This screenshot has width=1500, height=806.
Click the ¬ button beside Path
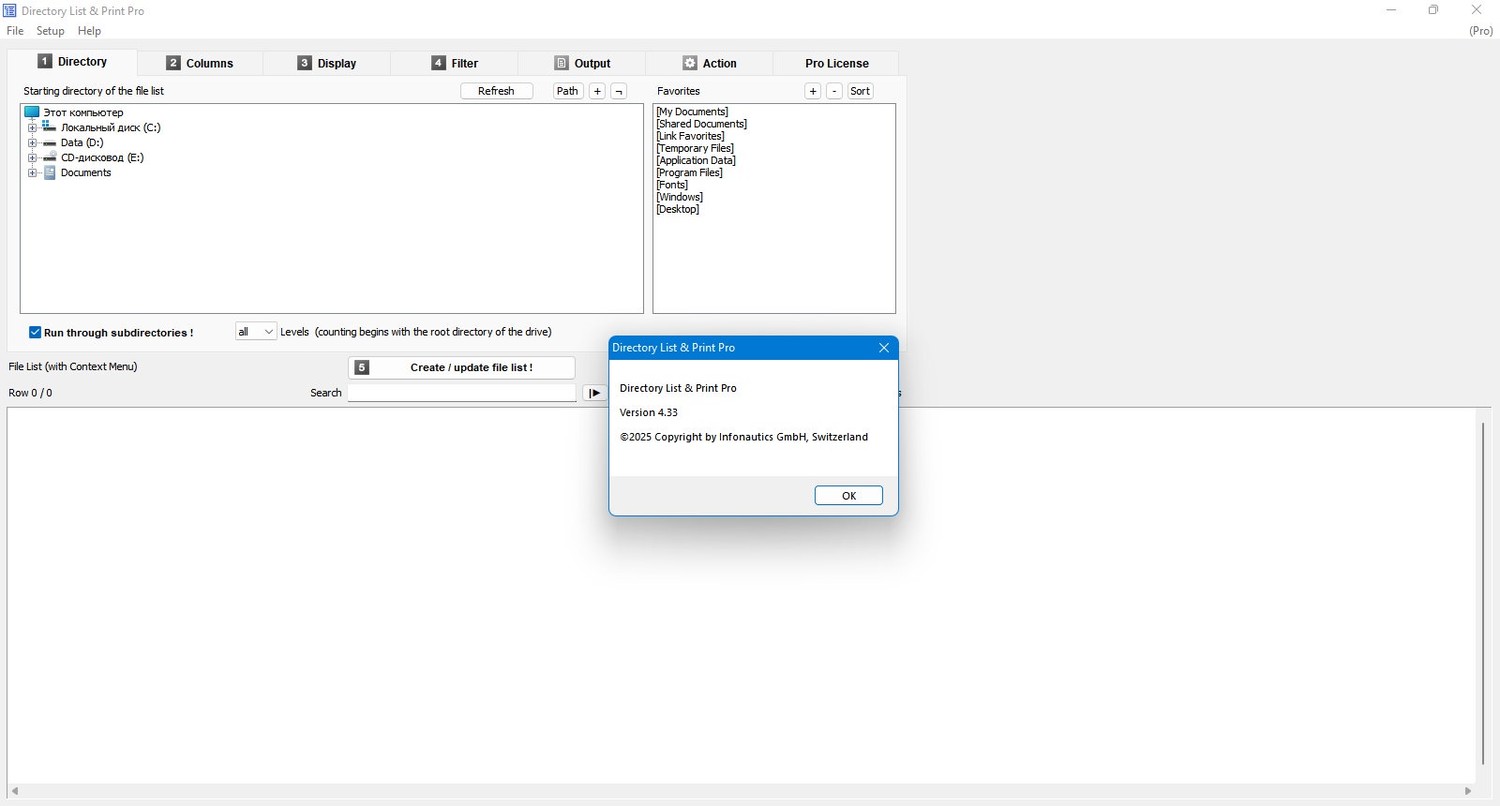coord(619,91)
